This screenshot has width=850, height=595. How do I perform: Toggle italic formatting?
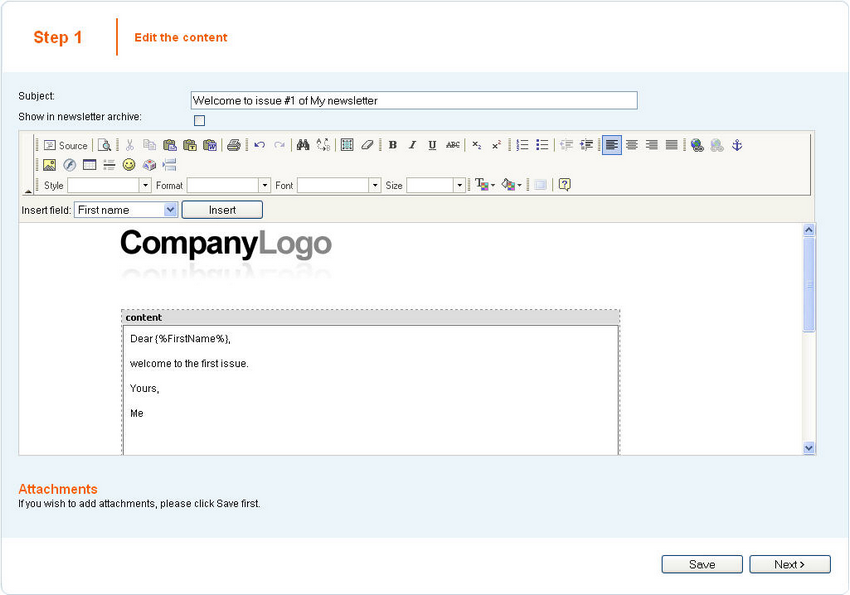tap(413, 145)
